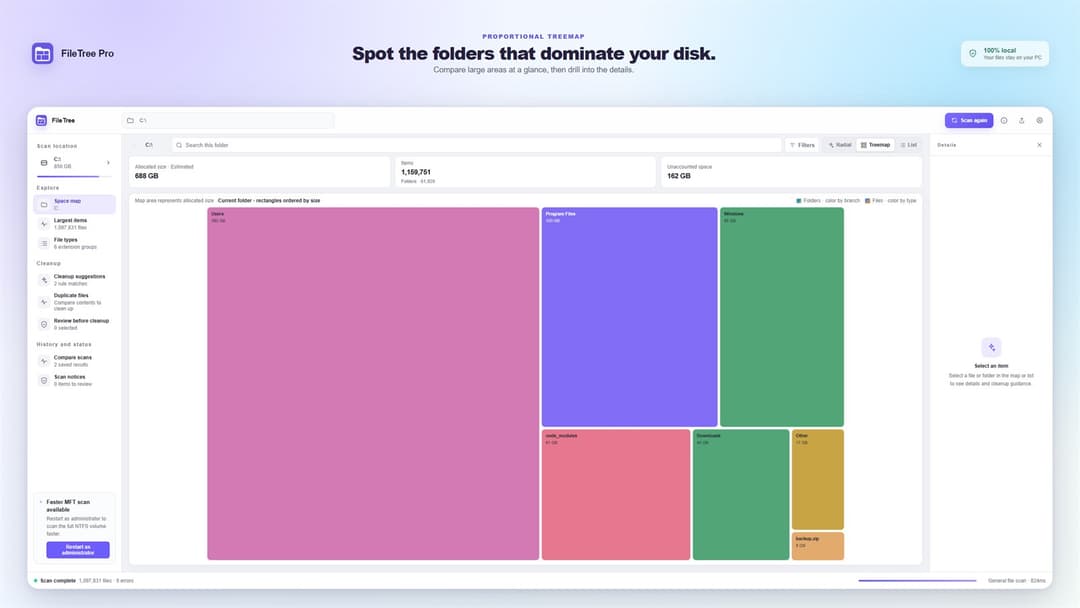The image size is (1080, 608).
Task: Click the Review before cleanup shield icon
Action: coord(44,324)
